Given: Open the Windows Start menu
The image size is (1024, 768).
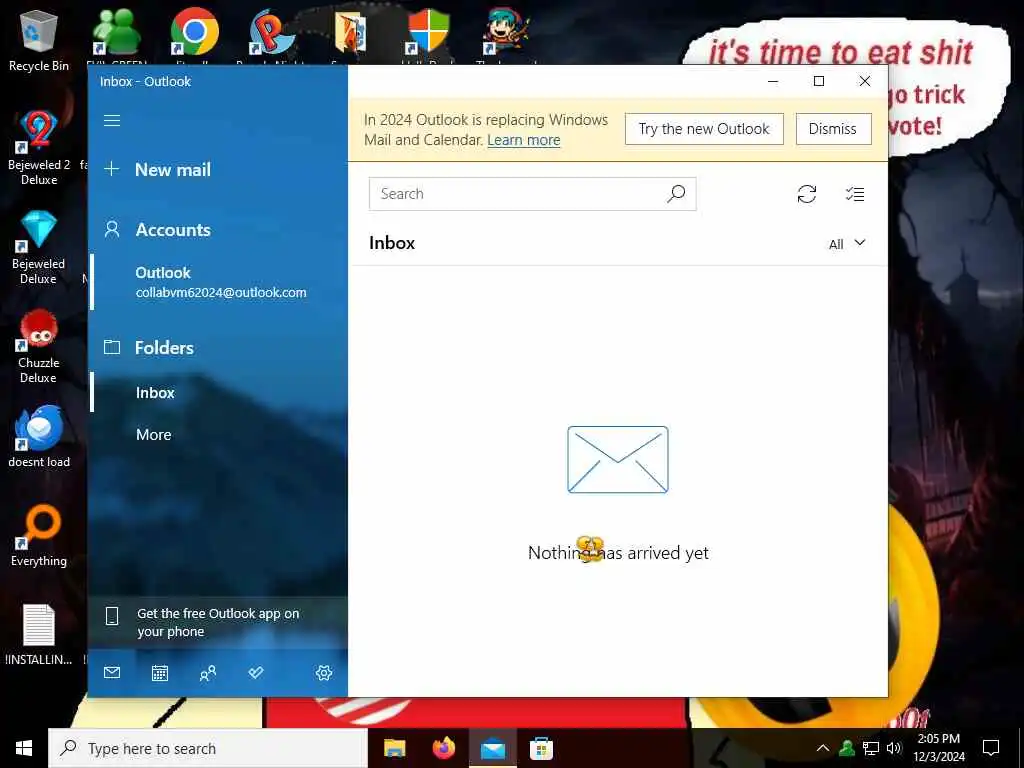Looking at the screenshot, I should (x=24, y=748).
